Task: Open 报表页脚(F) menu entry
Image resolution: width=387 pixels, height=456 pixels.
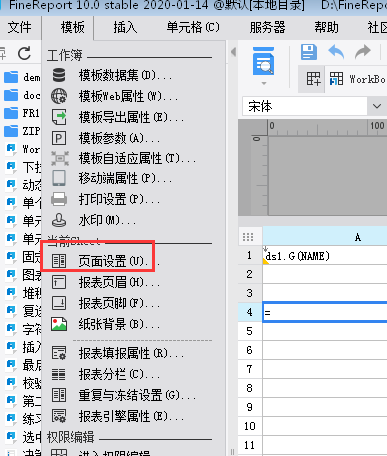Action: tap(119, 303)
